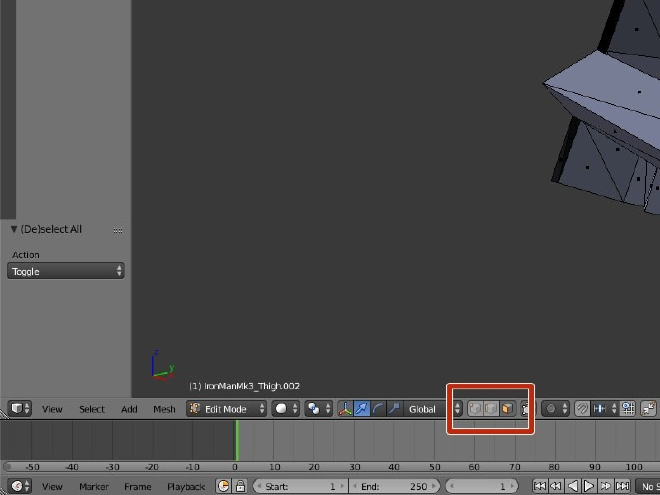Select vertex select mode
The height and width of the screenshot is (495, 660).
pyautogui.click(x=475, y=409)
